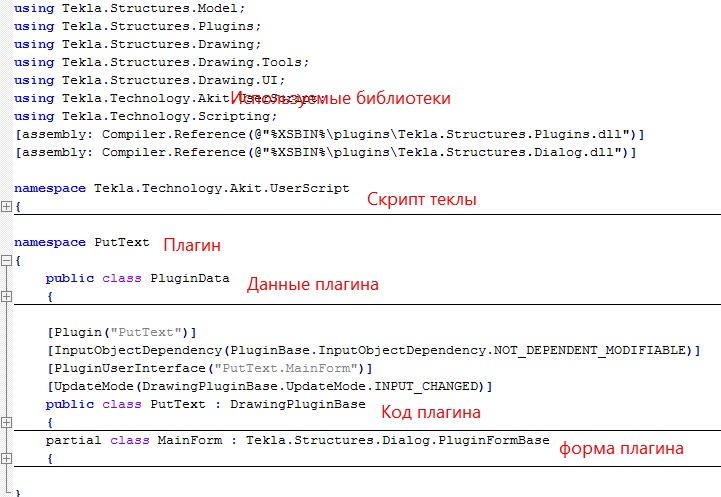721x497 pixels.
Task: Click the [UpdateMode(...INPUT_CHANGED)] attribute line
Action: [270, 386]
